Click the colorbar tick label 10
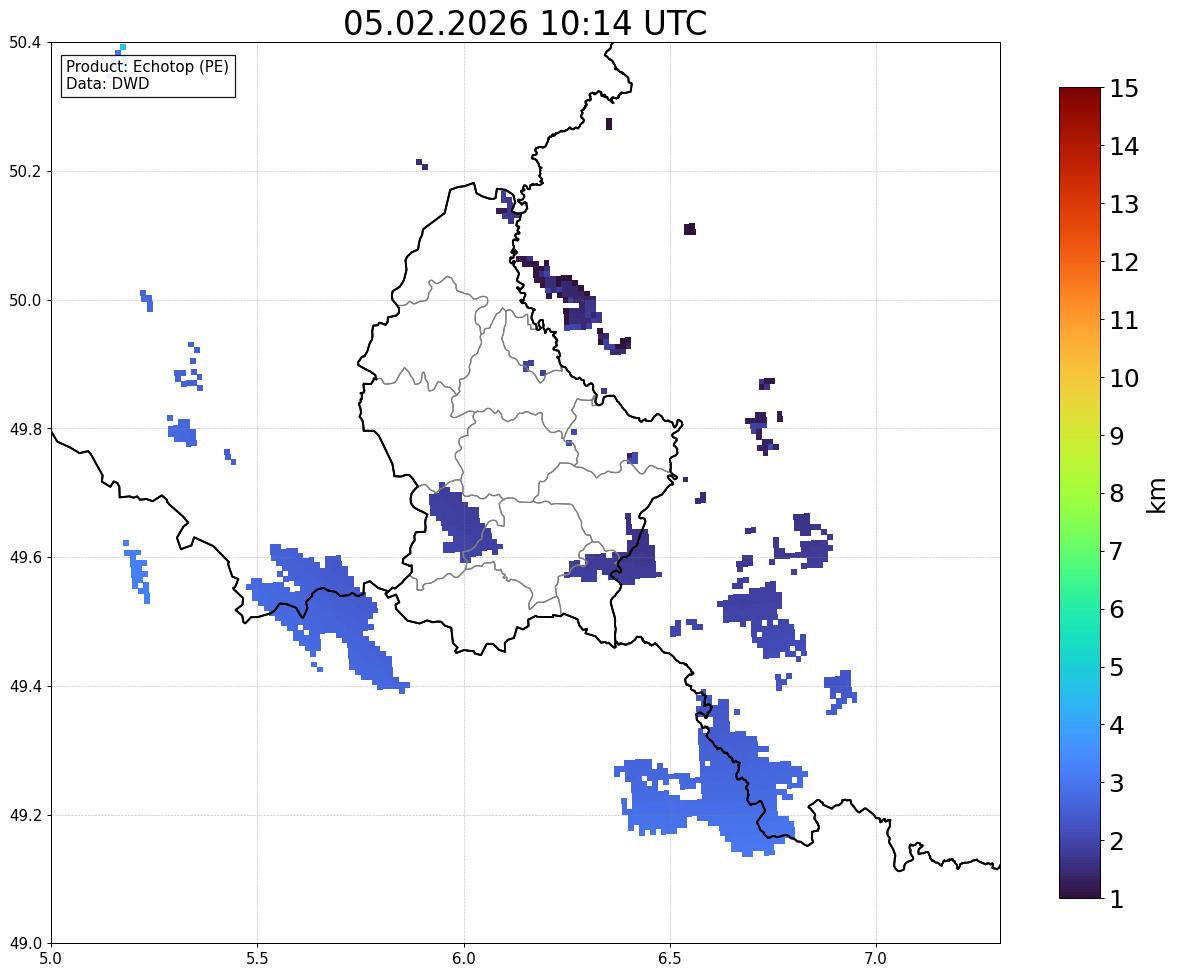This screenshot has height=976, width=1178. (1124, 378)
